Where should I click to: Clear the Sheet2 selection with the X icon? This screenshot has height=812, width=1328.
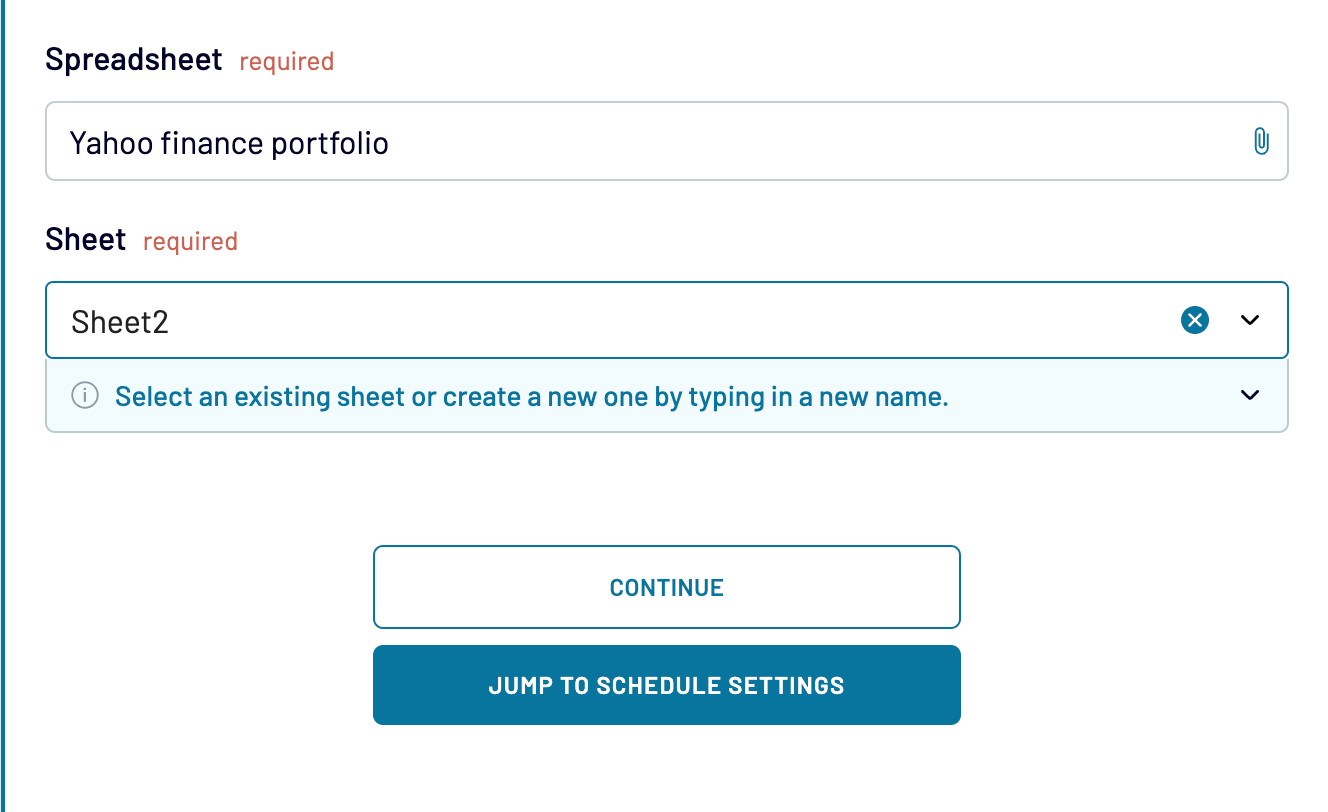pos(1194,320)
